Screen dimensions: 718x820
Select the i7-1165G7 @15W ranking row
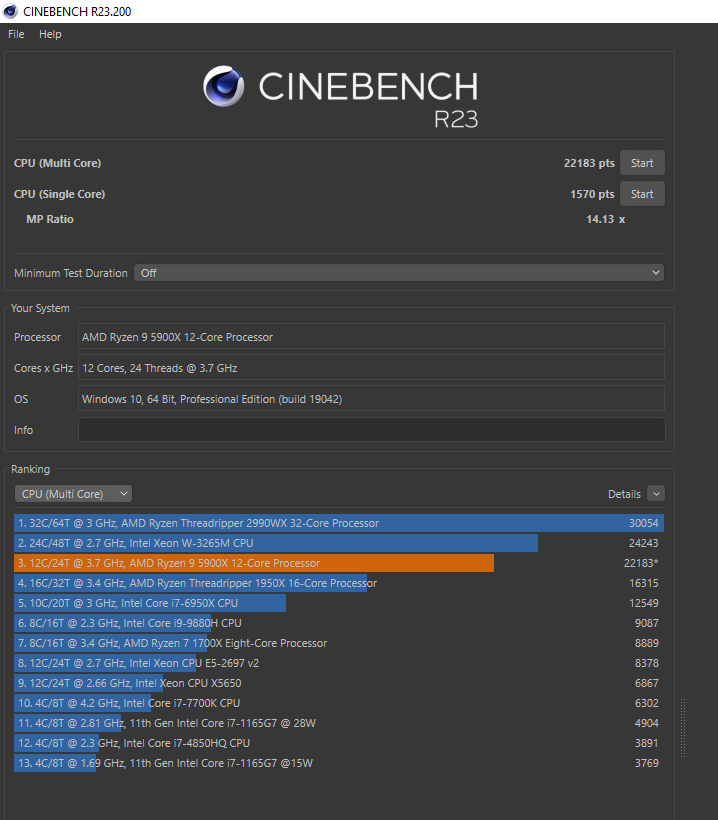(339, 763)
